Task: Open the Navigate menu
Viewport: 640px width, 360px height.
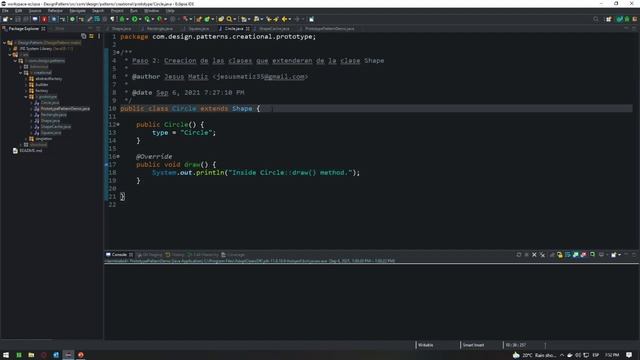Action: coord(77,11)
